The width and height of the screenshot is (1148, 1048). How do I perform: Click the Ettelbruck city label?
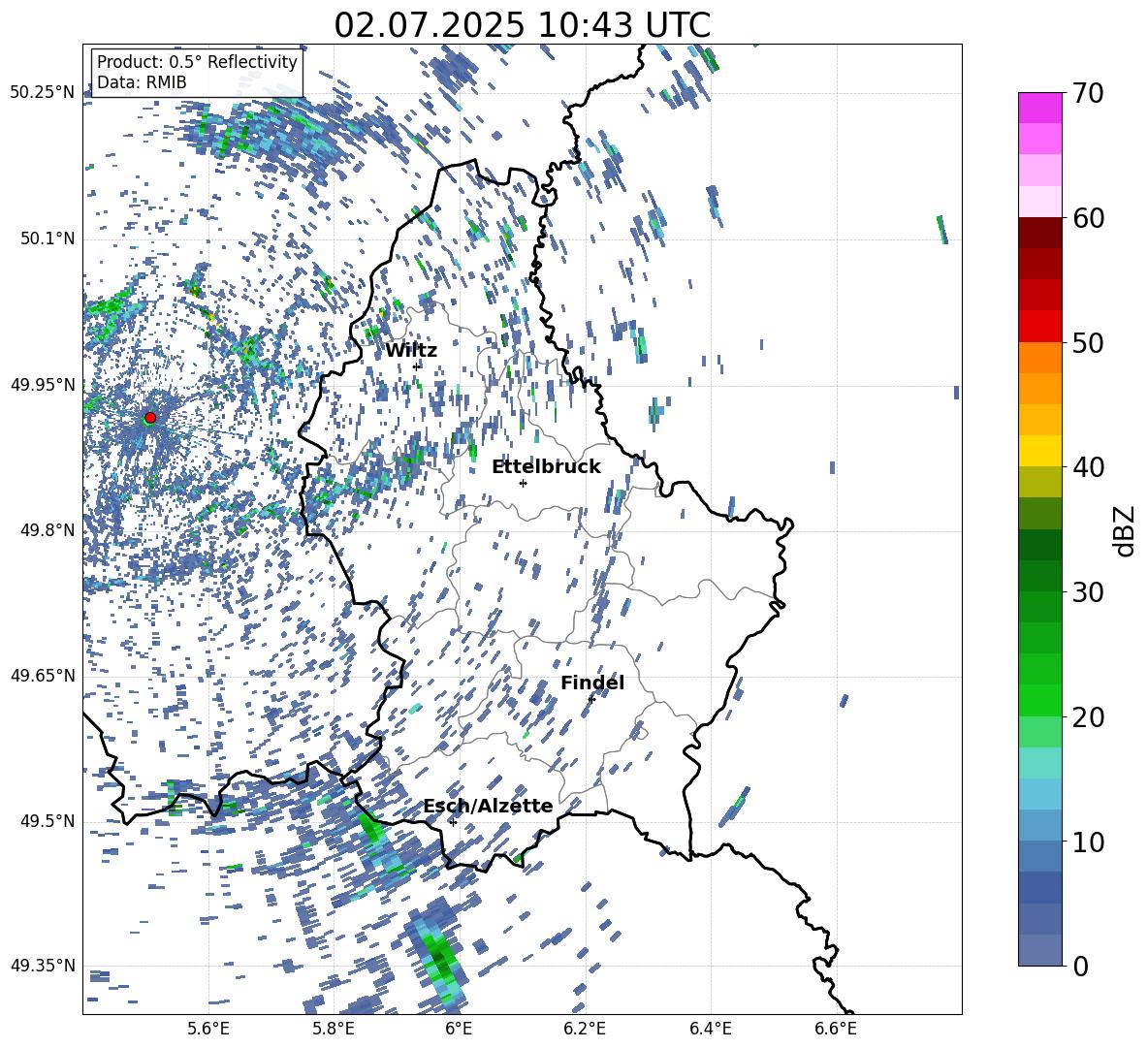click(x=546, y=467)
